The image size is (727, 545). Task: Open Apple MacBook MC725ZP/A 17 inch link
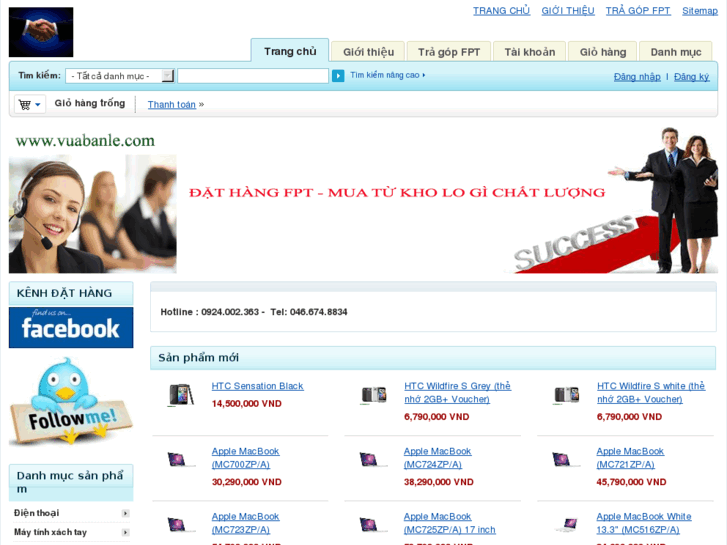pyautogui.click(x=450, y=523)
